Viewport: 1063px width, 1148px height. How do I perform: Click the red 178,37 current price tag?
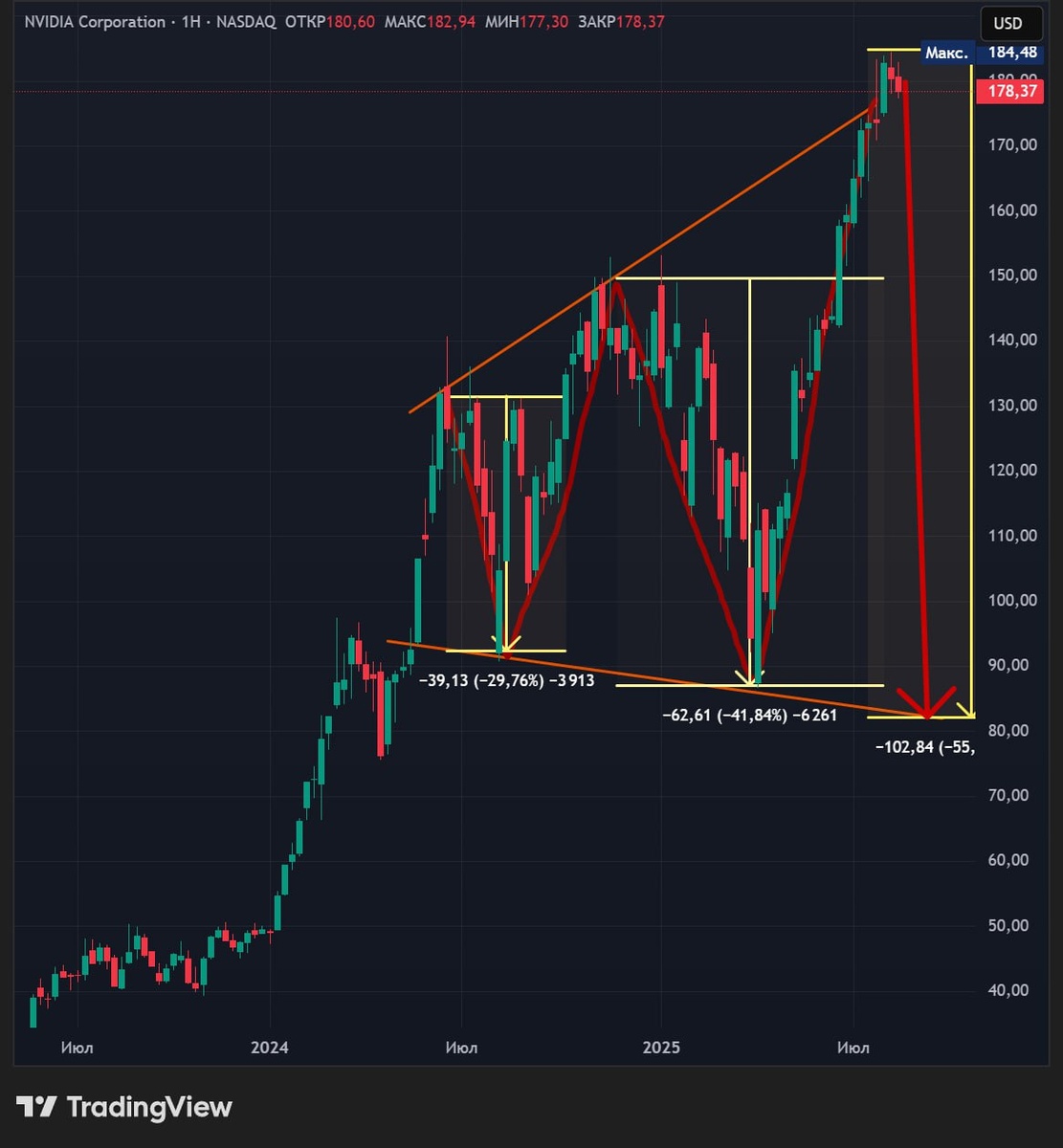[x=1009, y=92]
